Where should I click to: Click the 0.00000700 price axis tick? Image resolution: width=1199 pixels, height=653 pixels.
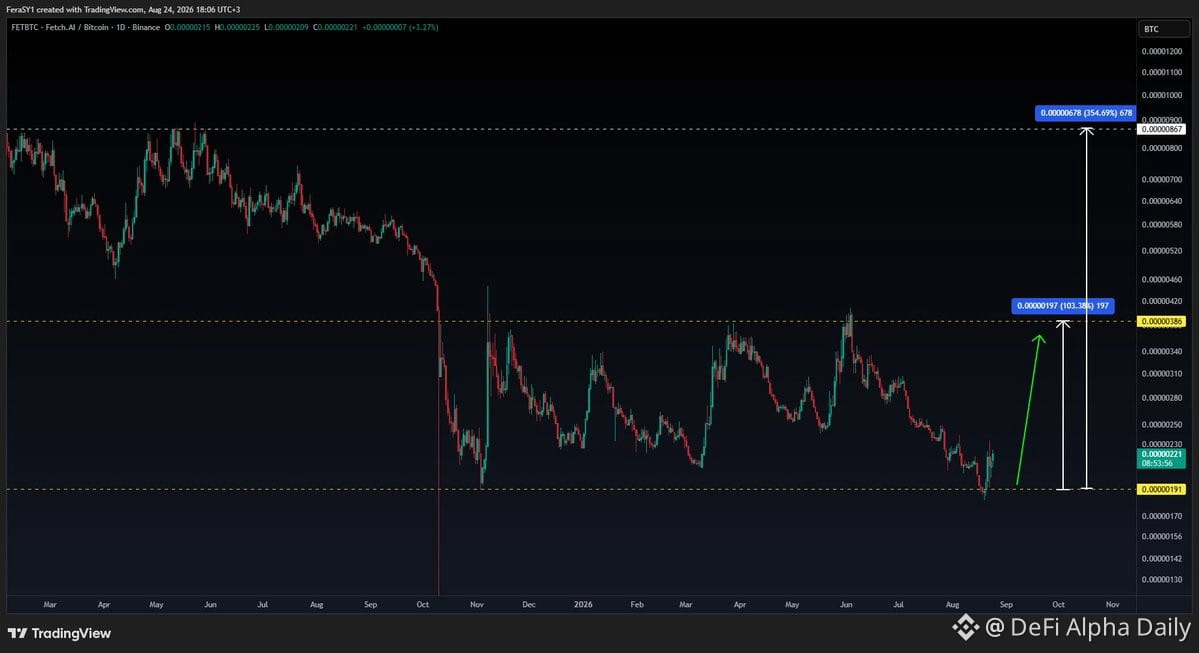tap(1162, 180)
